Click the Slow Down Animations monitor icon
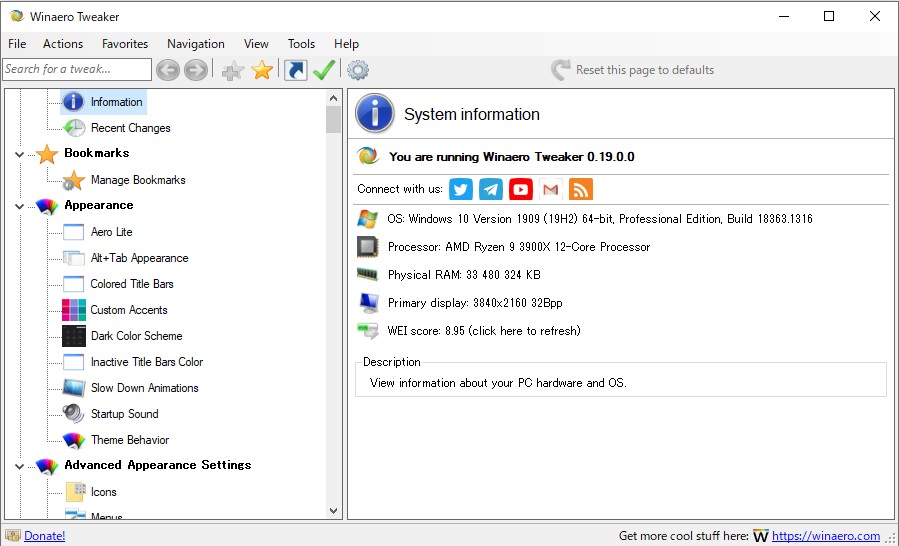The width and height of the screenshot is (899, 546). click(73, 388)
